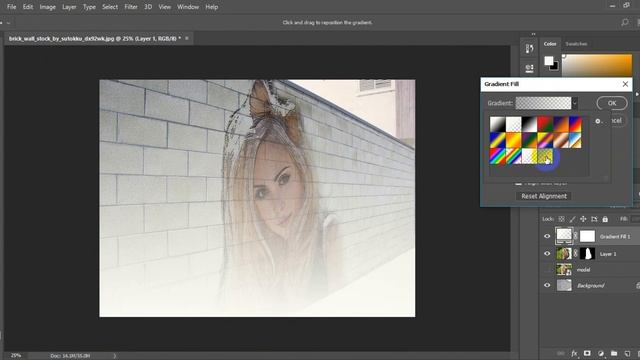640x360 pixels.
Task: Hide Layer 1 using its eye icon
Action: coord(547,253)
